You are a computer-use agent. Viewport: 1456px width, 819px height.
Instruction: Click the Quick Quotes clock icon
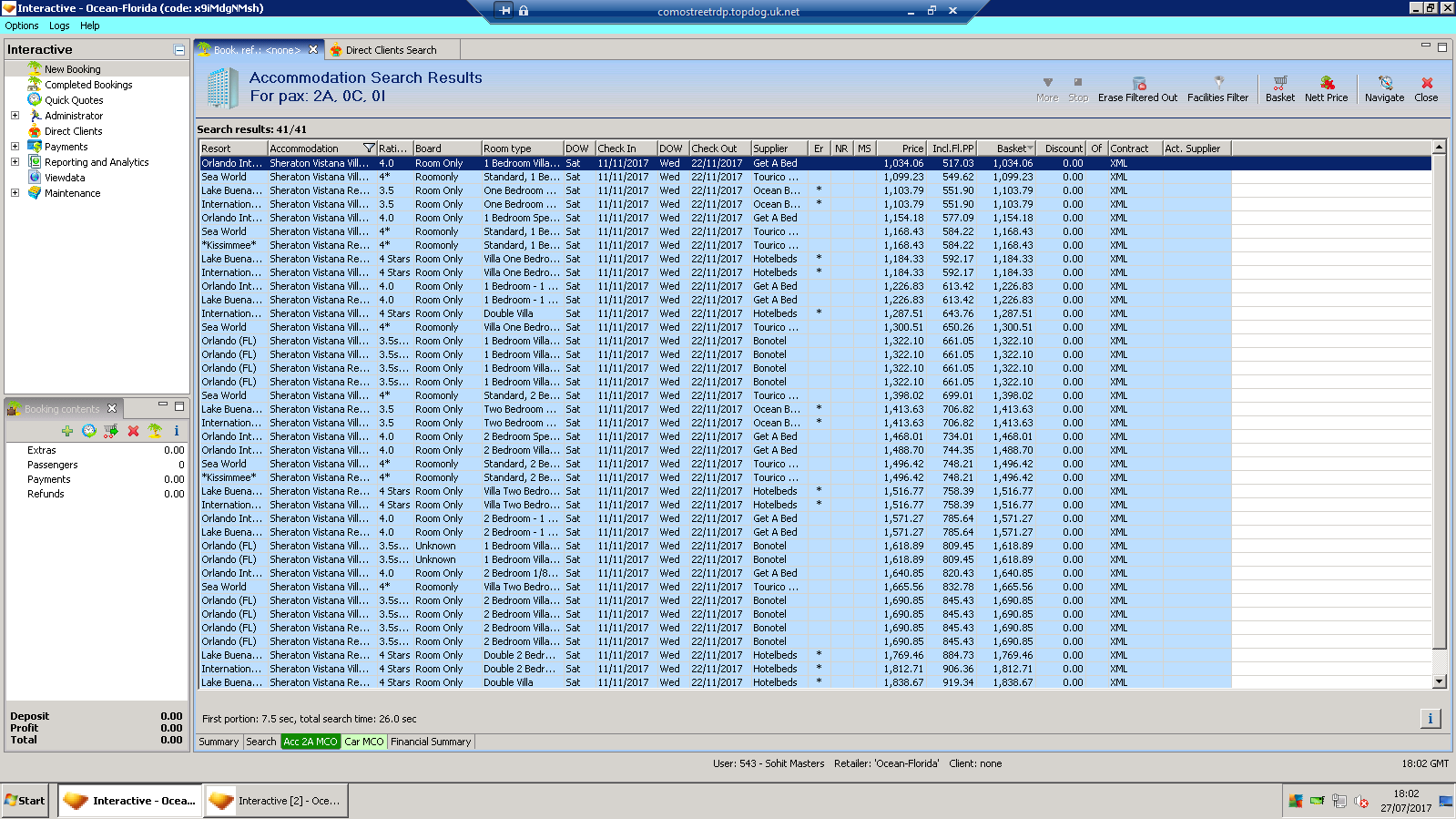click(x=35, y=100)
